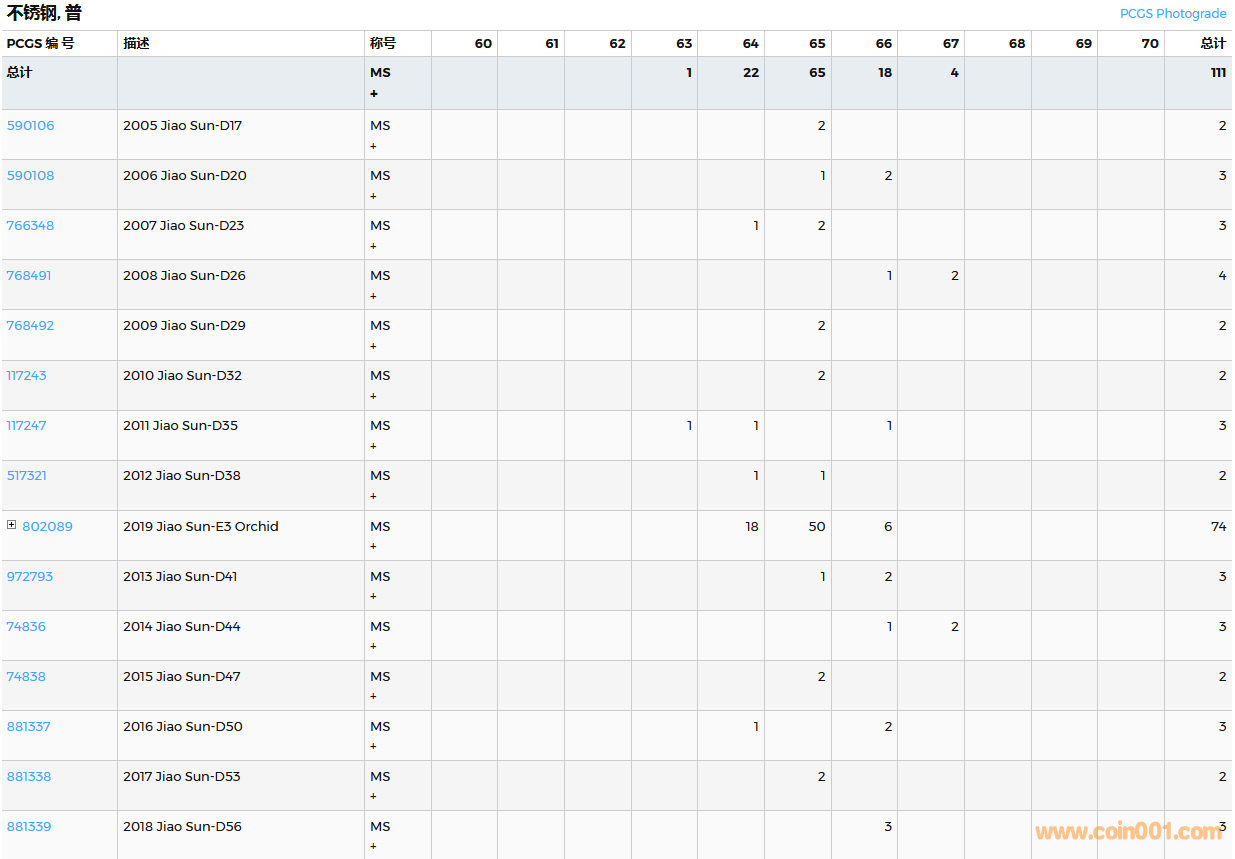Open coin number 117243

pos(26,376)
